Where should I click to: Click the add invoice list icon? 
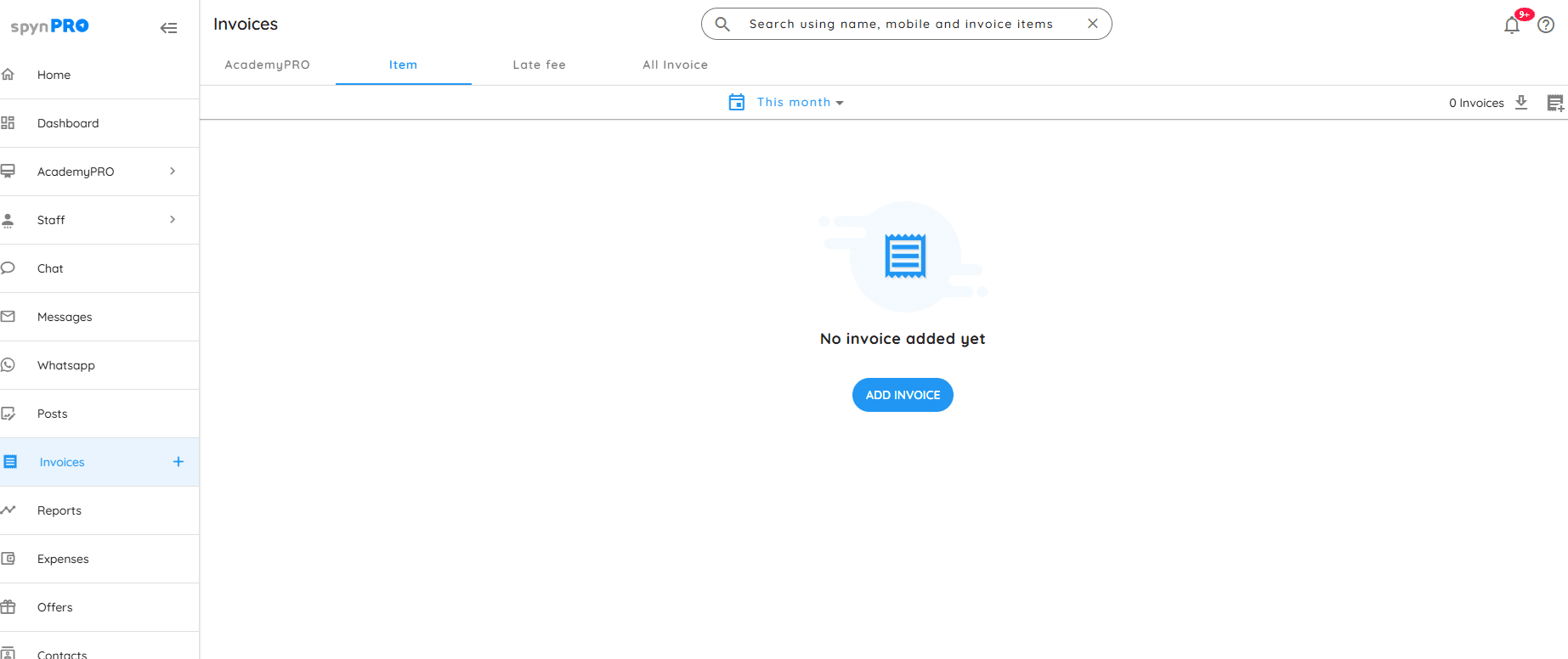pos(1555,103)
